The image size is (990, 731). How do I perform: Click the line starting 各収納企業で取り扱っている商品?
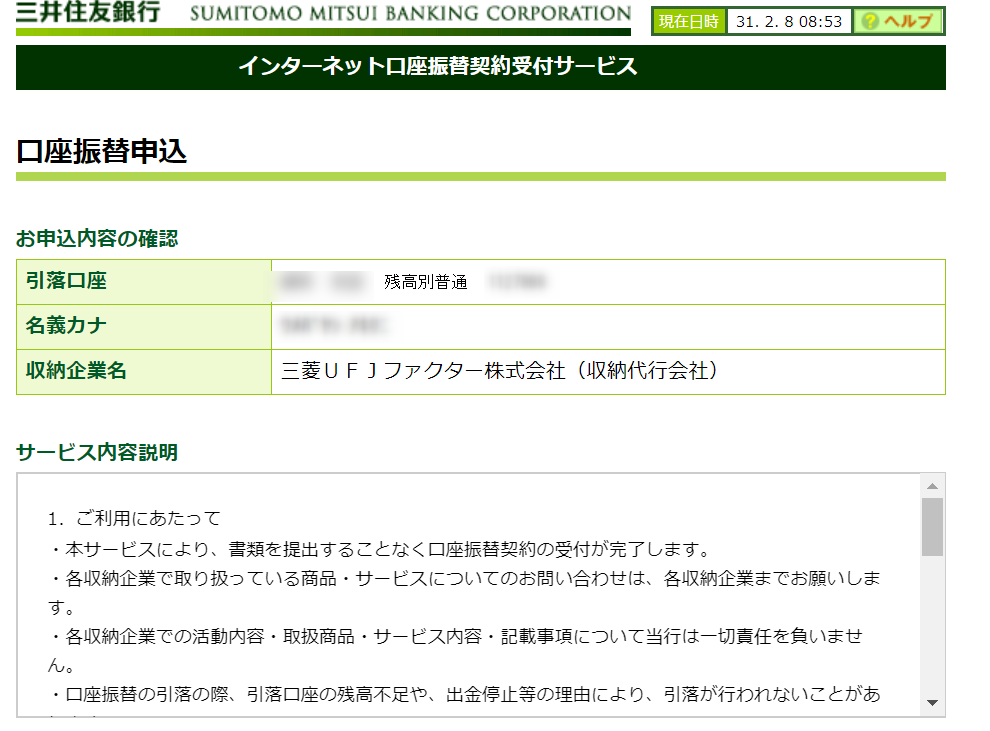(x=464, y=593)
